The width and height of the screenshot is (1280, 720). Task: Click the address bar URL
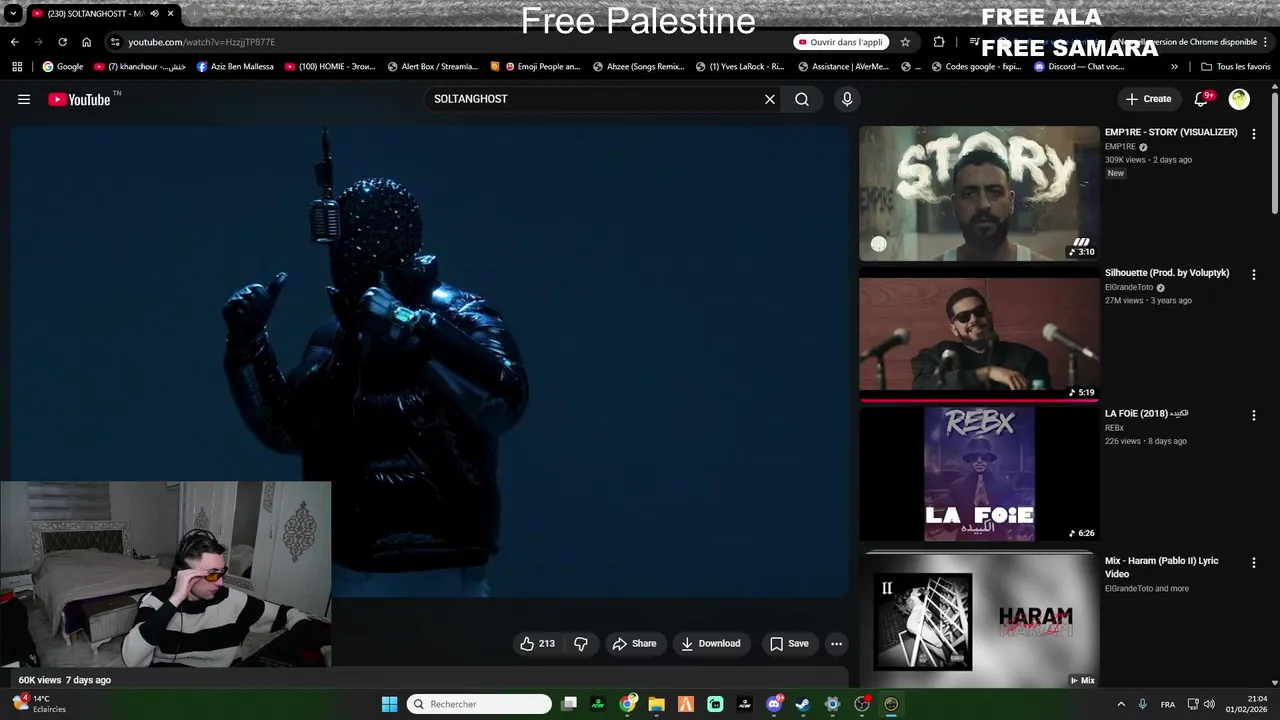[201, 42]
